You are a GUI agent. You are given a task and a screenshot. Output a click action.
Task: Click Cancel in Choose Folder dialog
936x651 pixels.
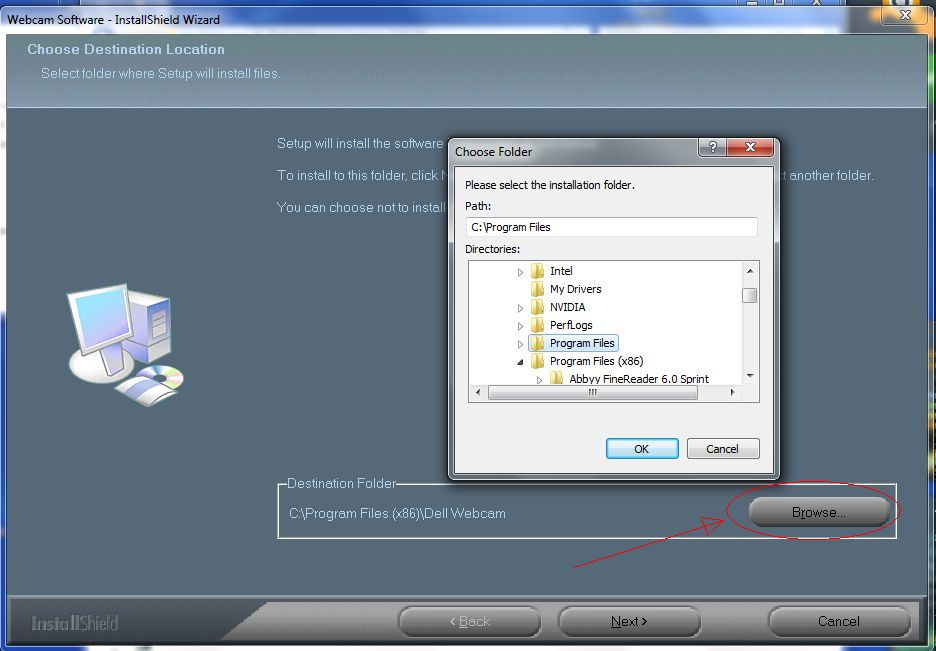click(723, 449)
